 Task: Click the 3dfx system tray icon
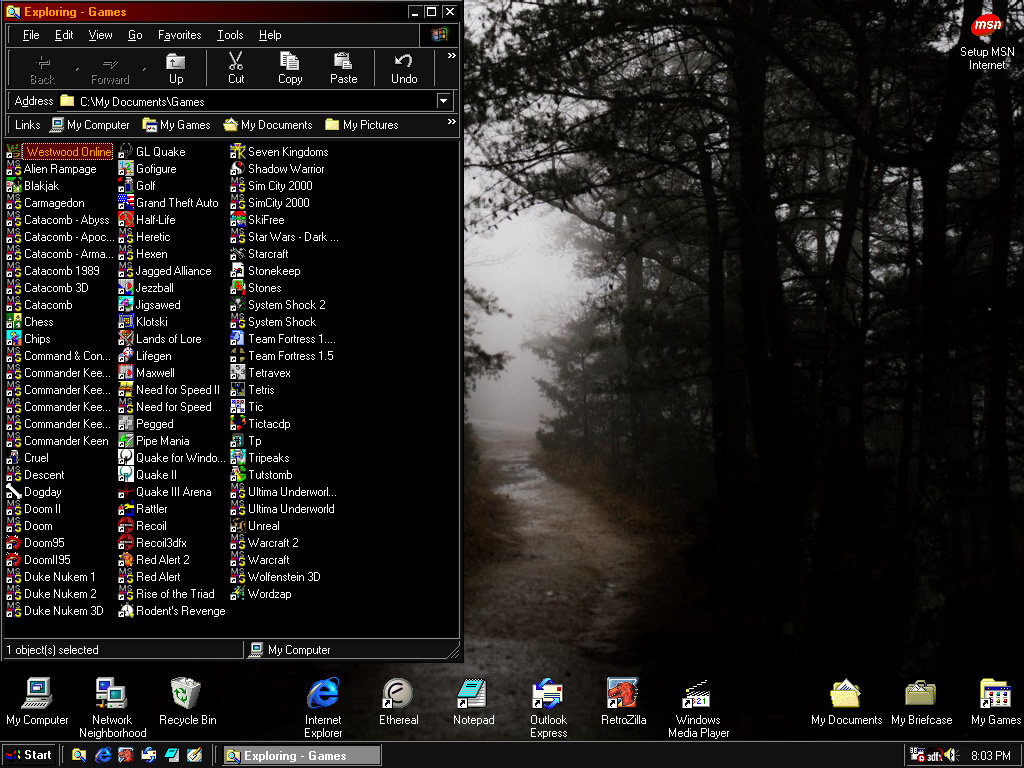point(934,756)
